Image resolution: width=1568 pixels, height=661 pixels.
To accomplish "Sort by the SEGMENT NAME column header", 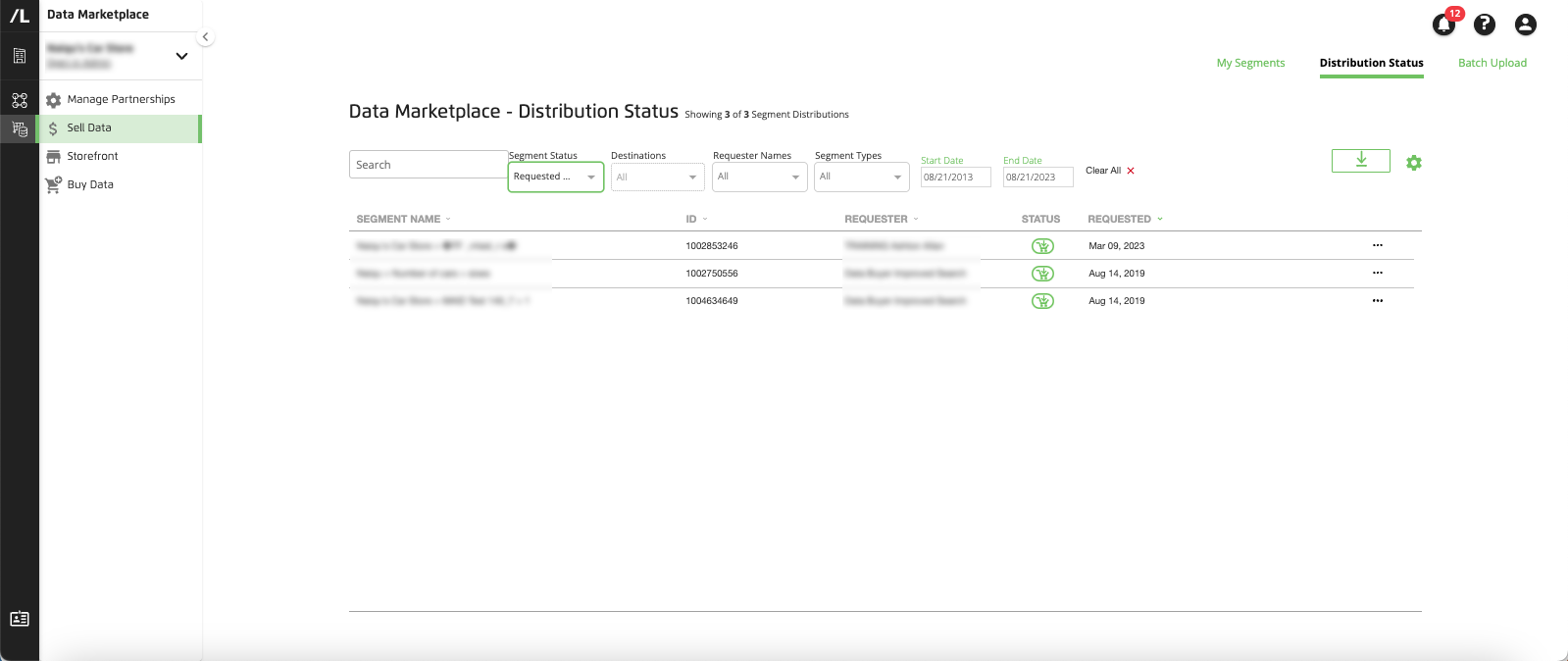I will [403, 219].
